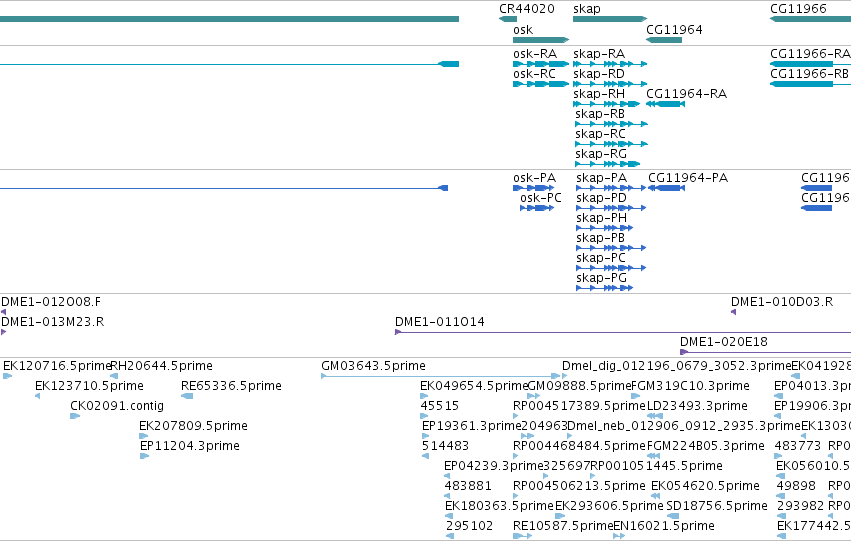The width and height of the screenshot is (851, 541).
Task: Click the EK123710.5prime EST label
Action: [89, 386]
